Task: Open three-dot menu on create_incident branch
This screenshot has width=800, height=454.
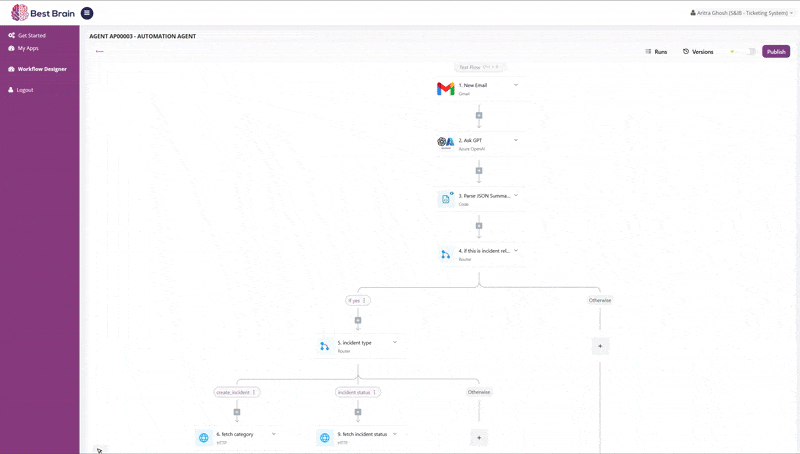Action: pyautogui.click(x=254, y=392)
